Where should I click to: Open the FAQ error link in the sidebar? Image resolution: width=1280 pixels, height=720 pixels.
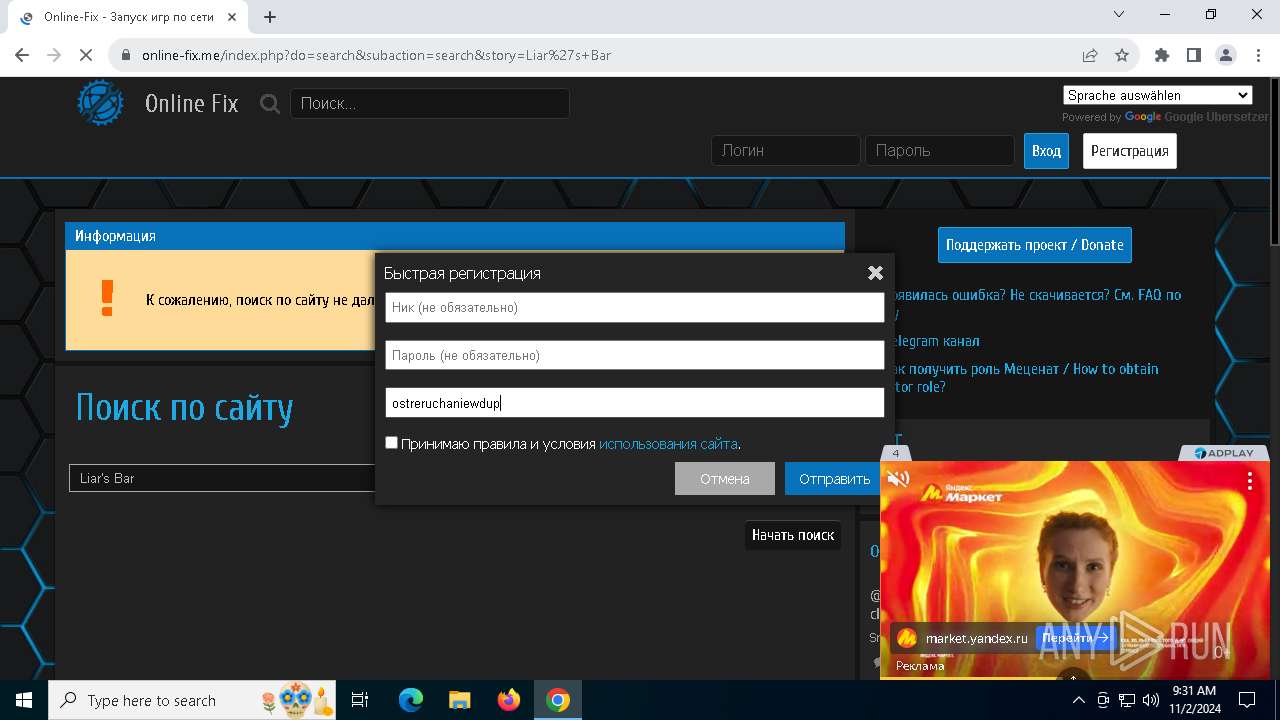point(1036,303)
